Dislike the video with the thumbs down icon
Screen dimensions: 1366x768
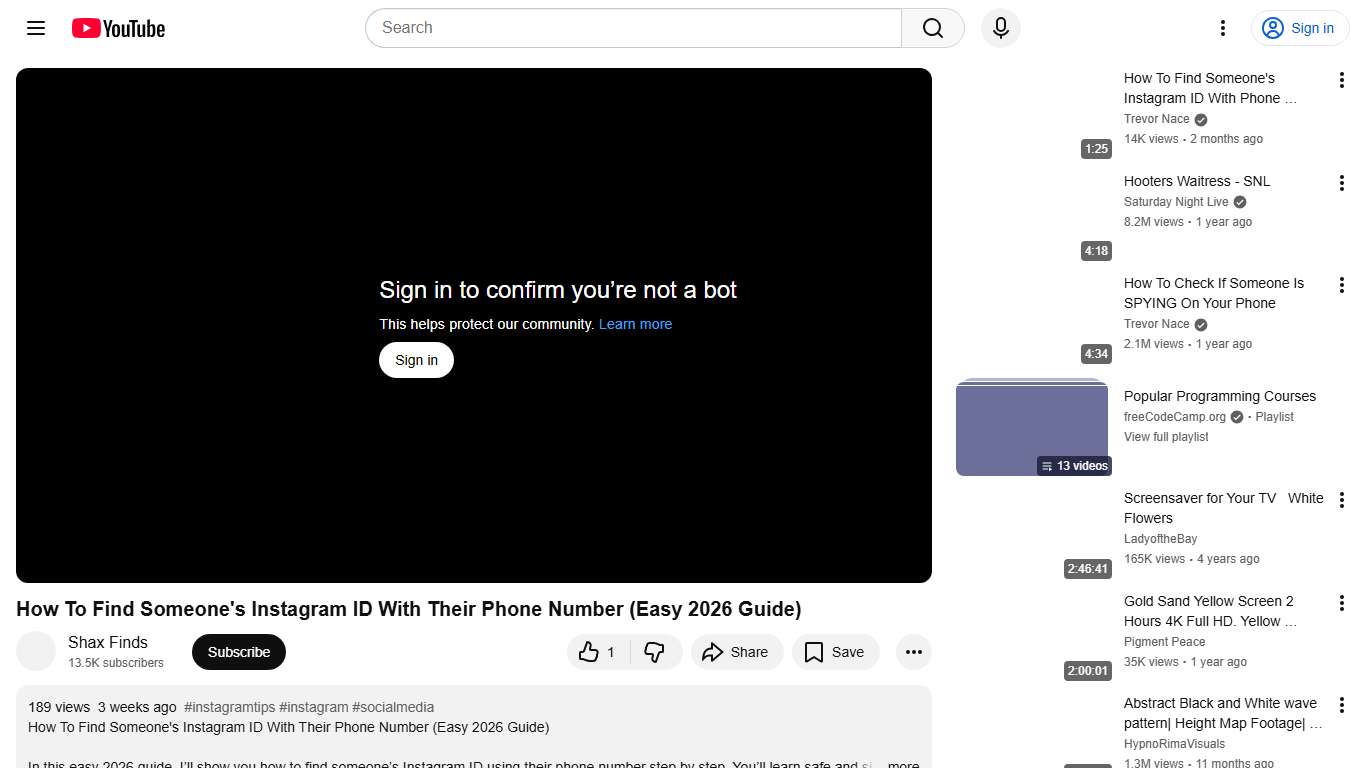656,651
